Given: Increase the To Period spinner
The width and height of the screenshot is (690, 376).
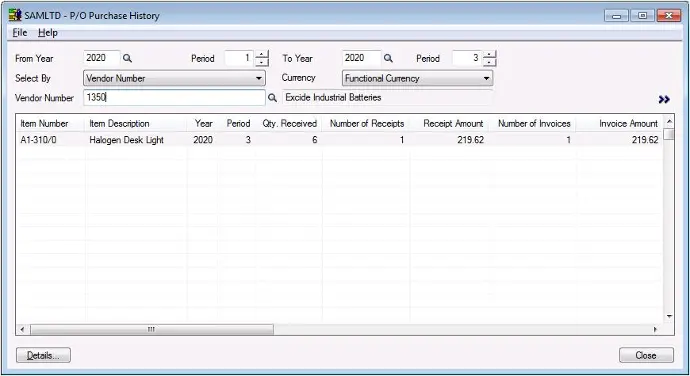Looking at the screenshot, I should coord(490,55).
